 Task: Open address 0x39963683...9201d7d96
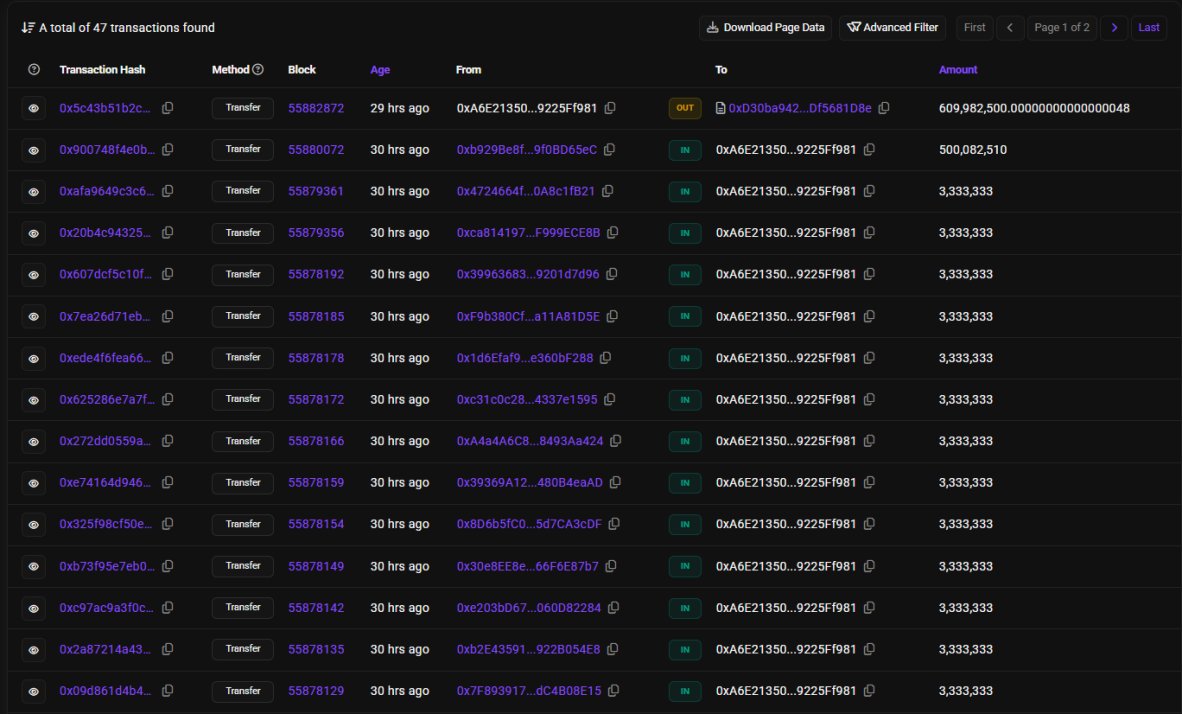pyautogui.click(x=528, y=274)
